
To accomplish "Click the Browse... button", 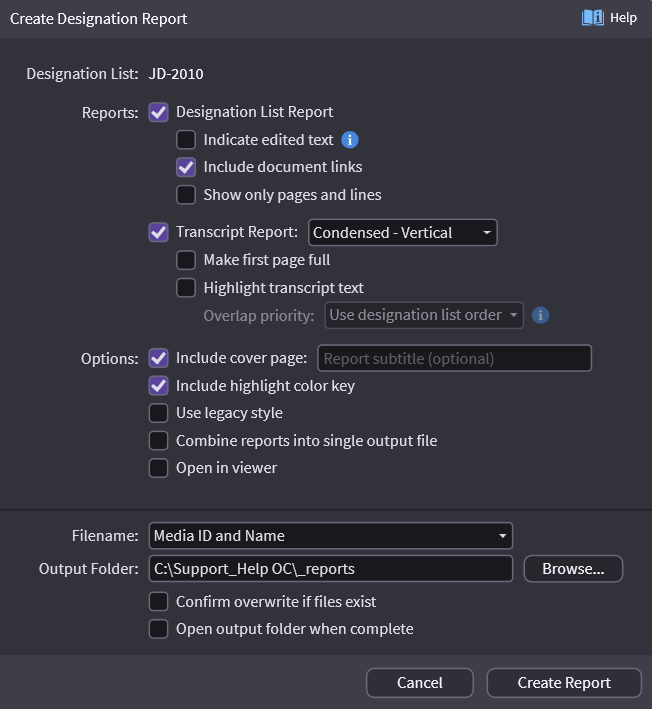I will [573, 569].
